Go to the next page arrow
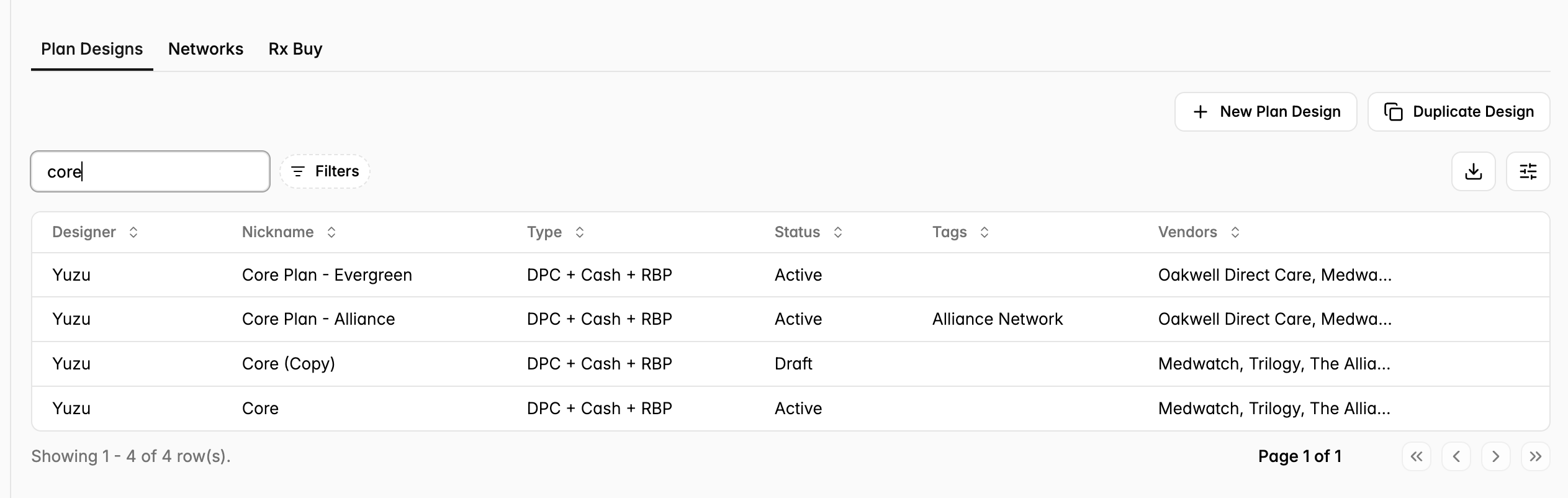 coord(1495,457)
